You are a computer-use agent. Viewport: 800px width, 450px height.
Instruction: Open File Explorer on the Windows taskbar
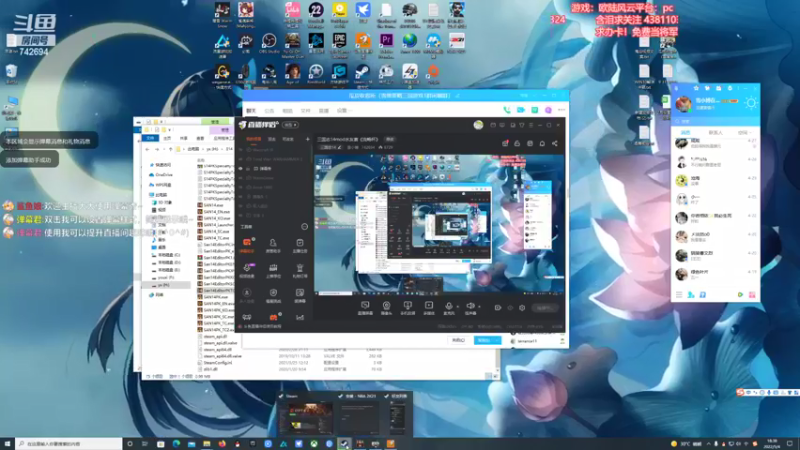pos(207,444)
